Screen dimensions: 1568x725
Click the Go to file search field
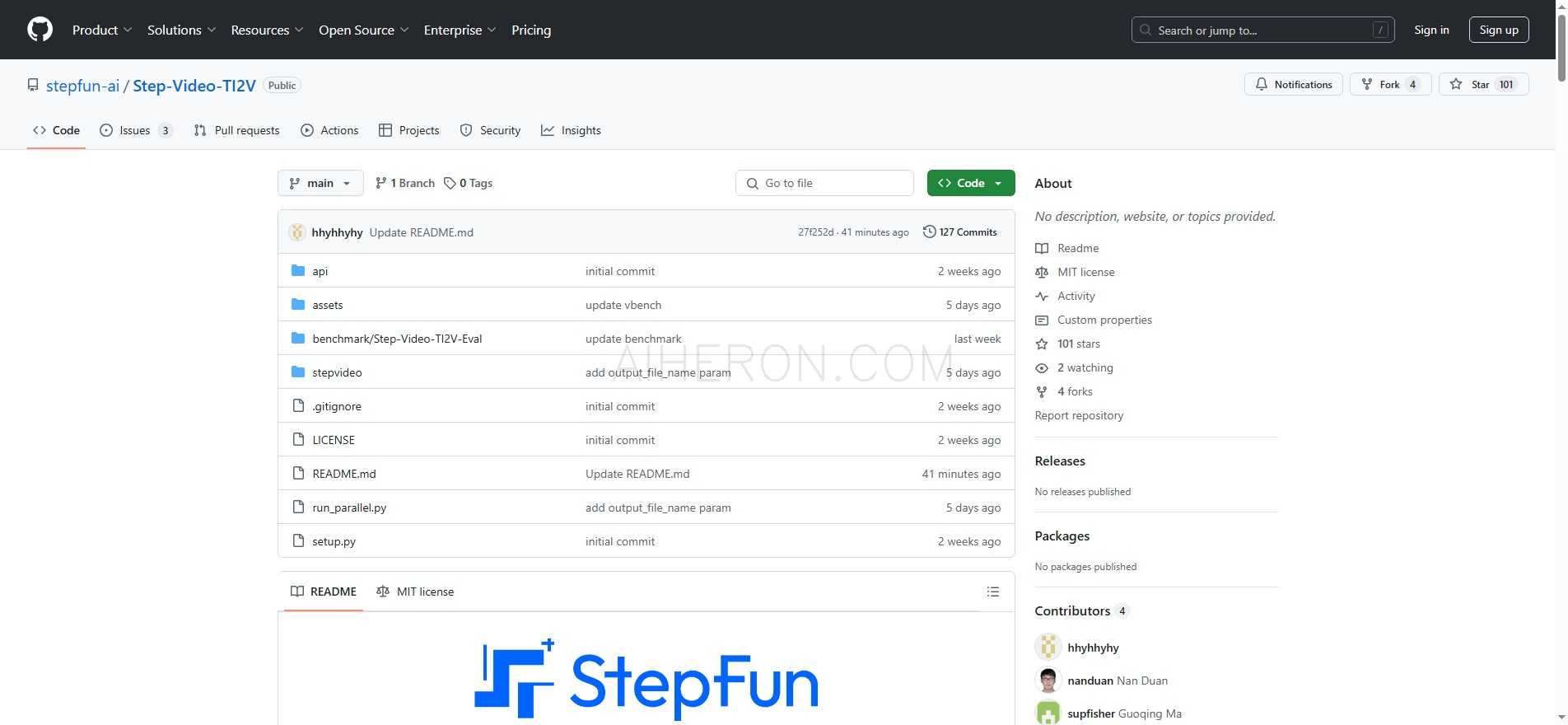pos(824,183)
